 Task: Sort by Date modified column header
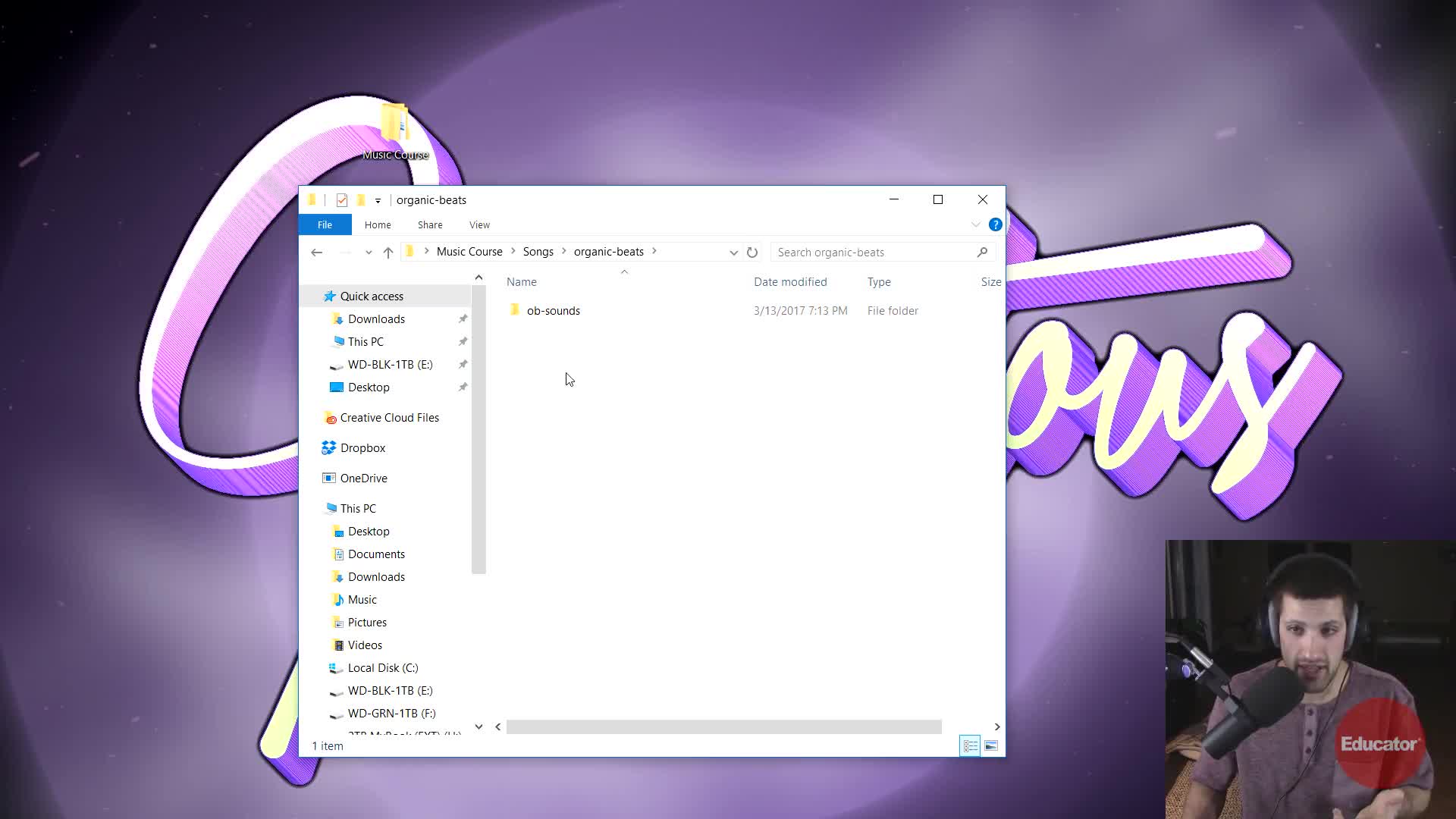(790, 282)
